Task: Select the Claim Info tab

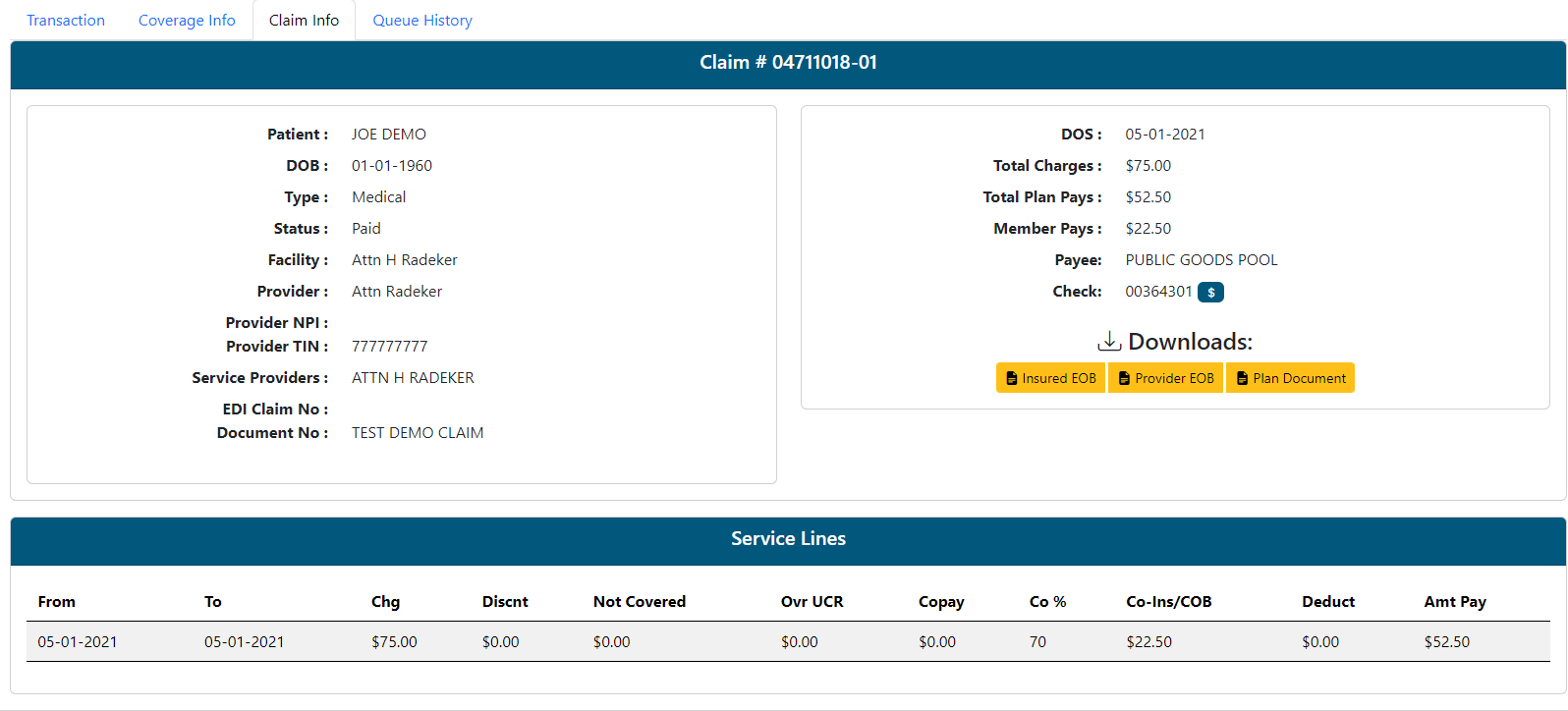Action: point(304,21)
